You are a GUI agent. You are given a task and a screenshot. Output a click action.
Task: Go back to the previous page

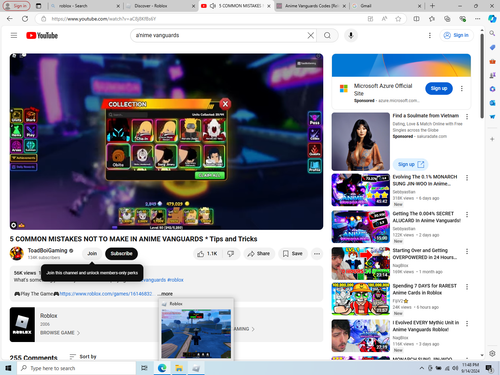pyautogui.click(x=10, y=19)
